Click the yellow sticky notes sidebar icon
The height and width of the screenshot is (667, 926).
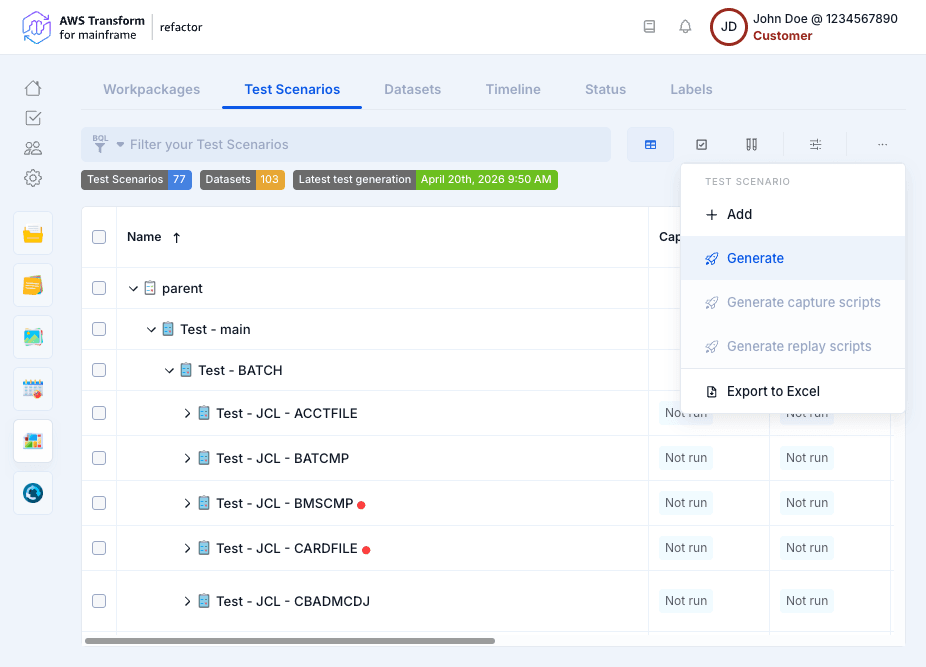tap(33, 285)
